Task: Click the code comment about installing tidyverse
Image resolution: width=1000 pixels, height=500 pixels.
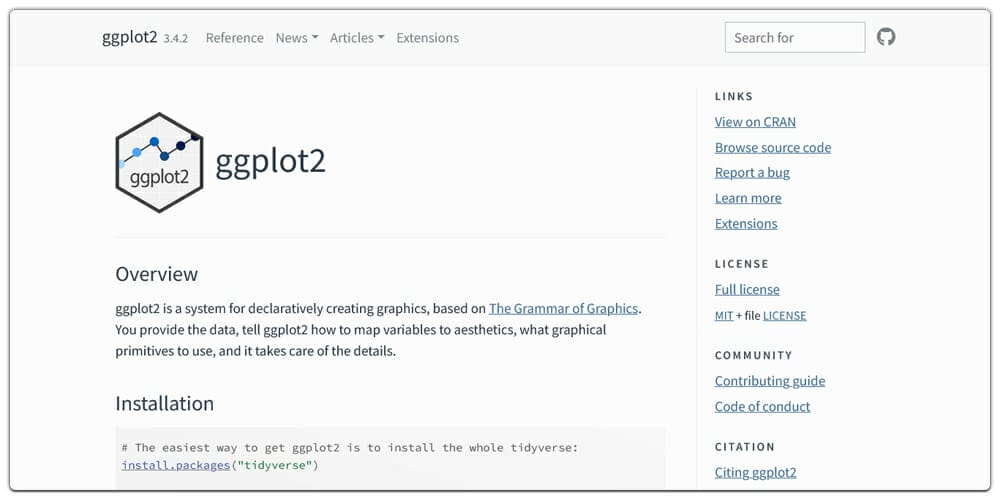Action: click(349, 448)
